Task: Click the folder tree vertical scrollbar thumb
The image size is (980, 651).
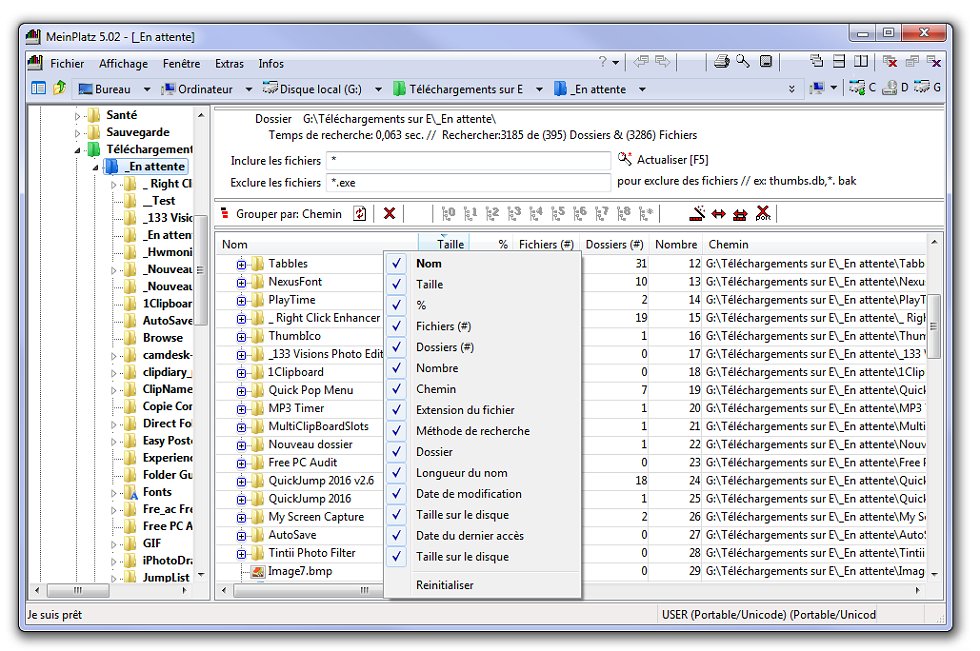Action: click(x=200, y=270)
